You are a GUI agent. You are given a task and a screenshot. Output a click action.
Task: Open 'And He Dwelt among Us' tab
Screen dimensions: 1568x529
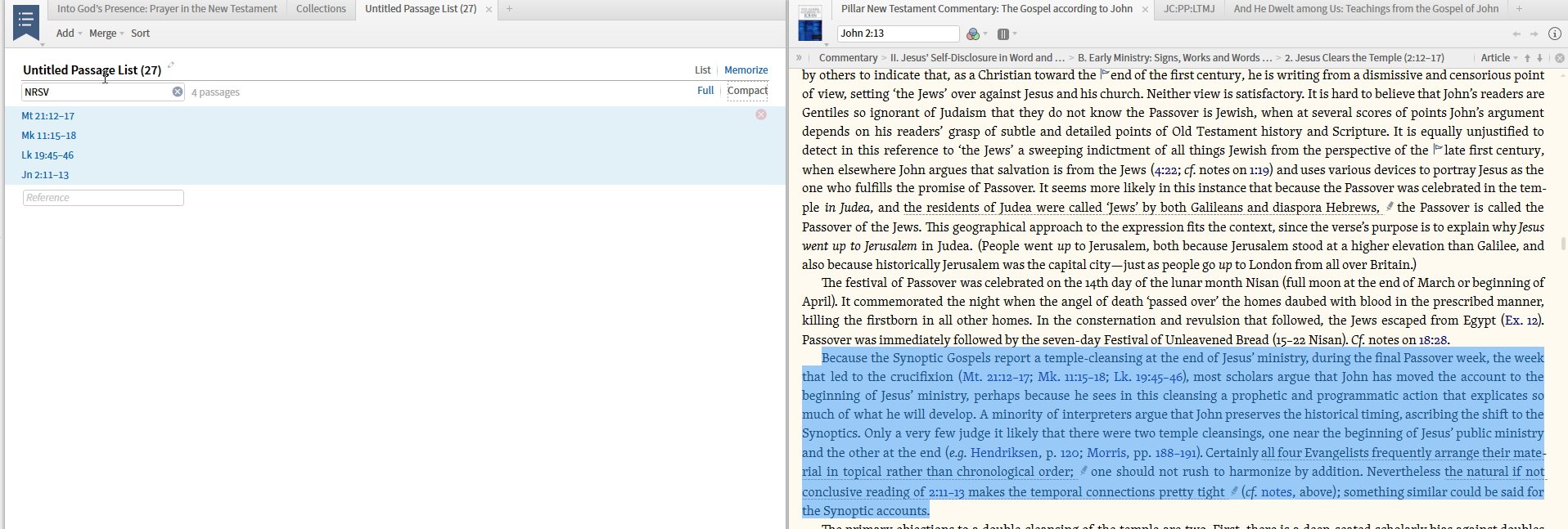pos(1366,9)
